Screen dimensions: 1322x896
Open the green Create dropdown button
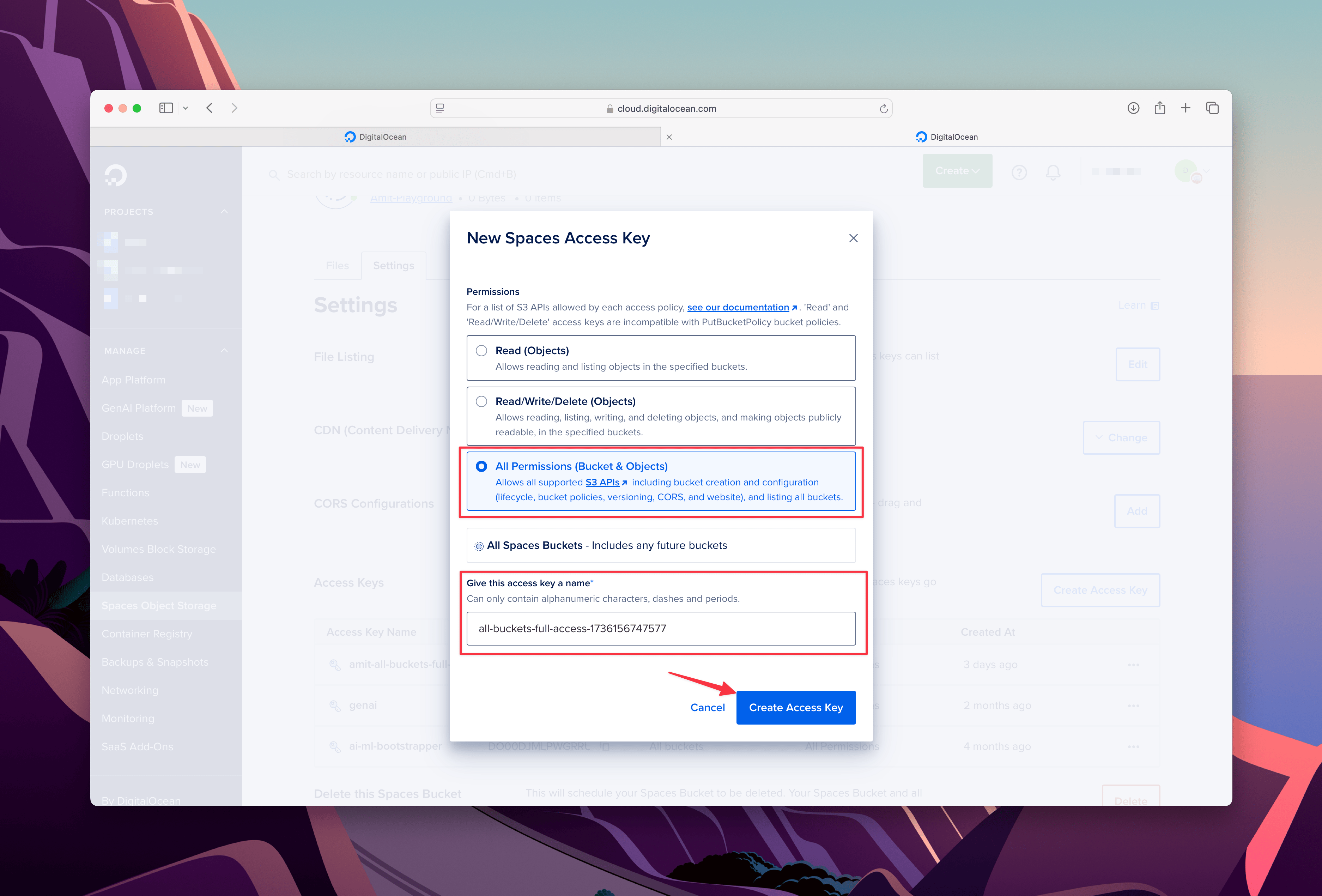(957, 171)
